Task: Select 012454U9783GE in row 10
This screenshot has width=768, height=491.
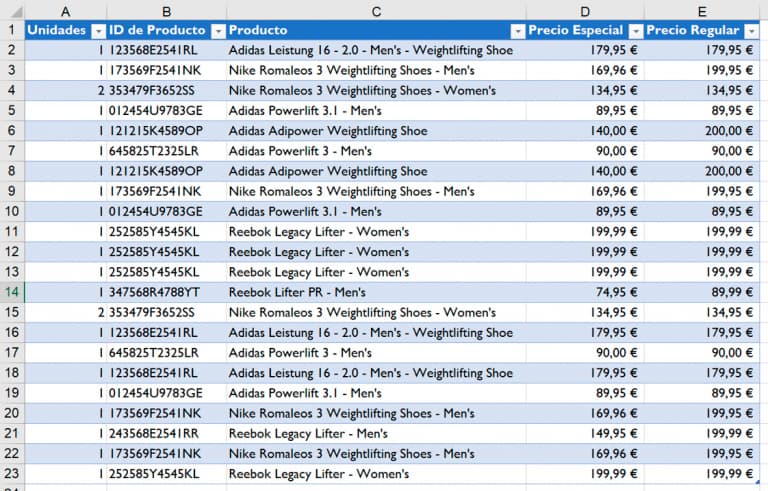Action: [167, 212]
